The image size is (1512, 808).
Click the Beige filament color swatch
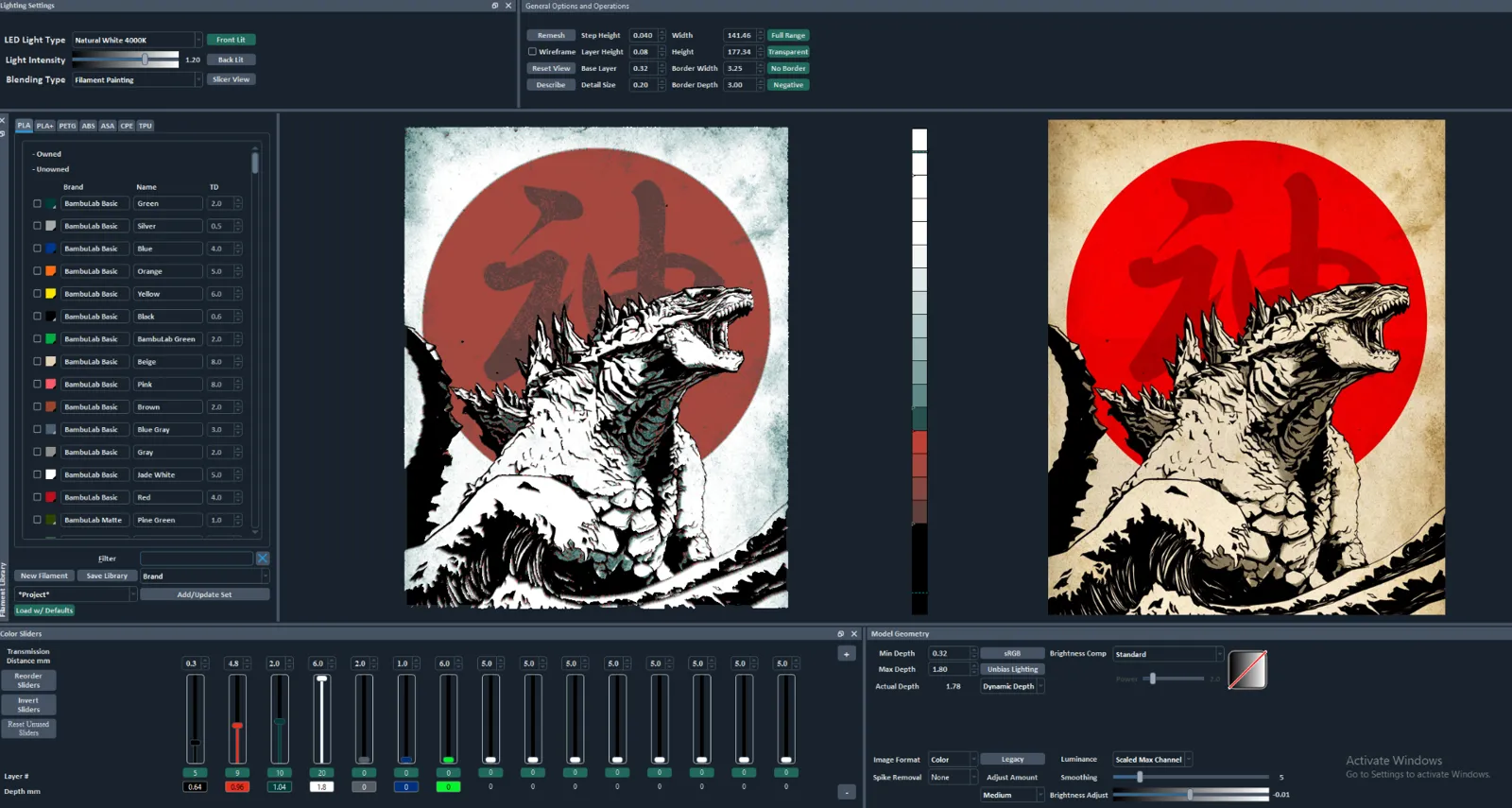51,362
